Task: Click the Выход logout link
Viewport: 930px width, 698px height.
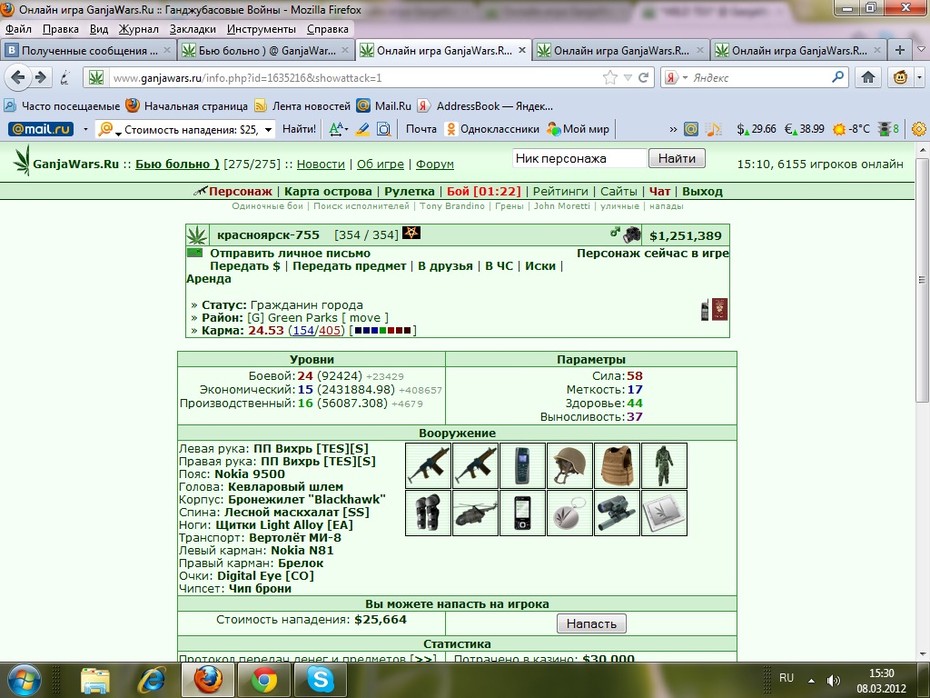Action: tap(702, 192)
